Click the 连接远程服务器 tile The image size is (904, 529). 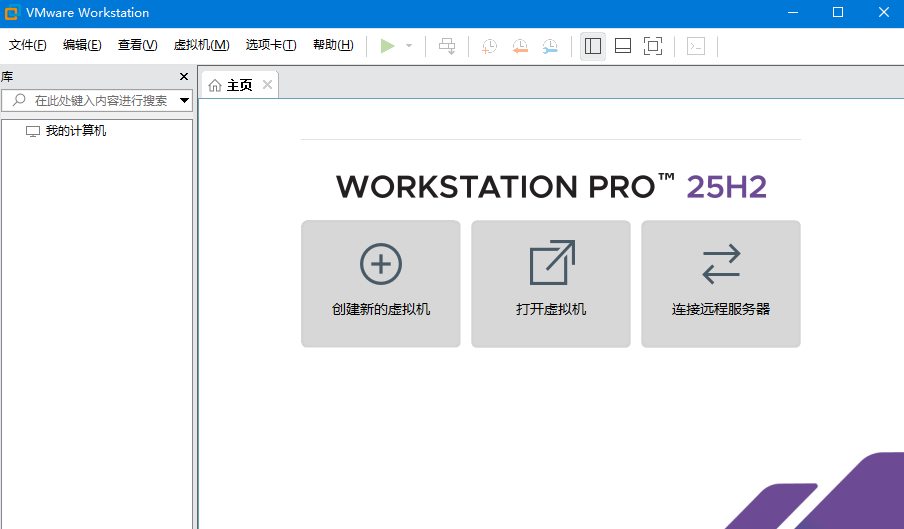(721, 284)
